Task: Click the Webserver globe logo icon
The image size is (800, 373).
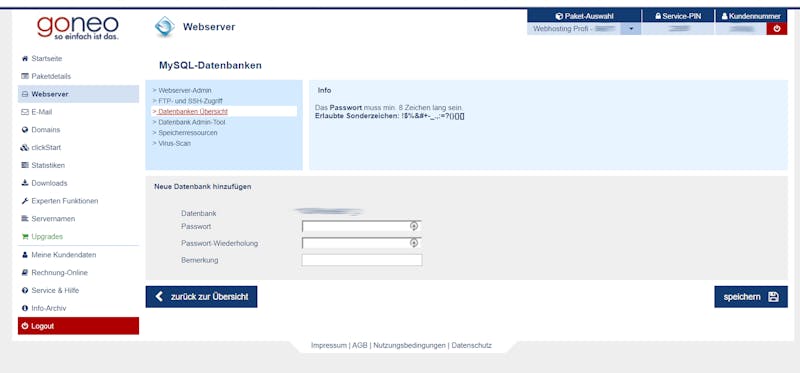Action: pos(165,27)
